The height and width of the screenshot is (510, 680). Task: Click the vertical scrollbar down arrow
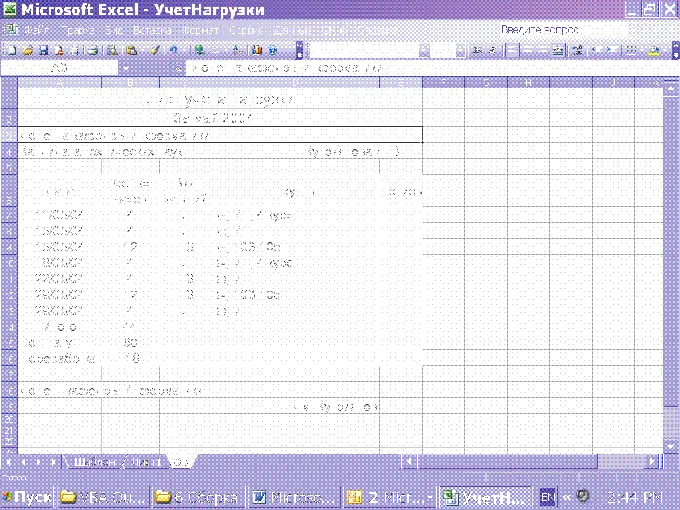[x=671, y=445]
